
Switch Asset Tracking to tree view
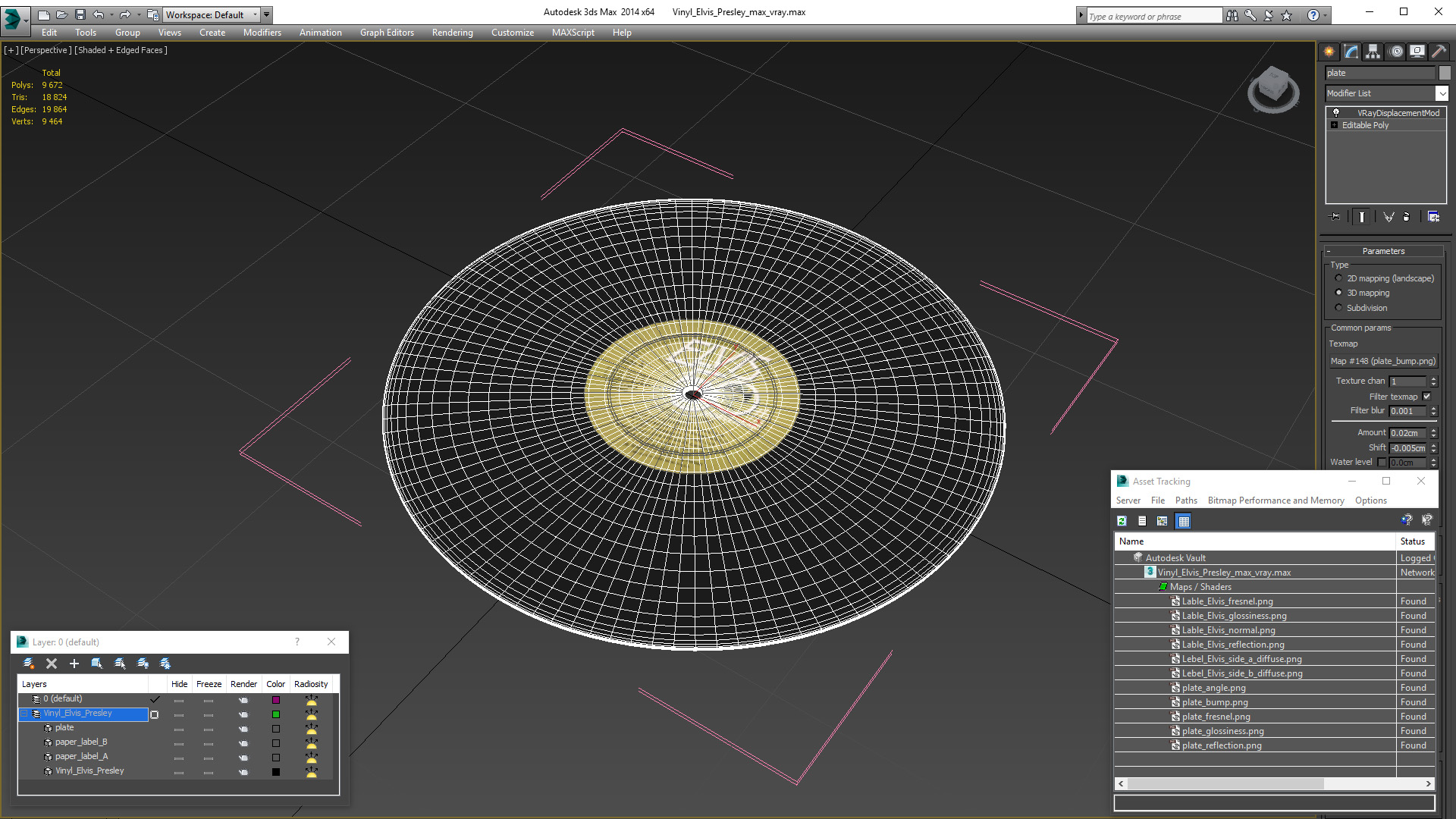pyautogui.click(x=1162, y=521)
